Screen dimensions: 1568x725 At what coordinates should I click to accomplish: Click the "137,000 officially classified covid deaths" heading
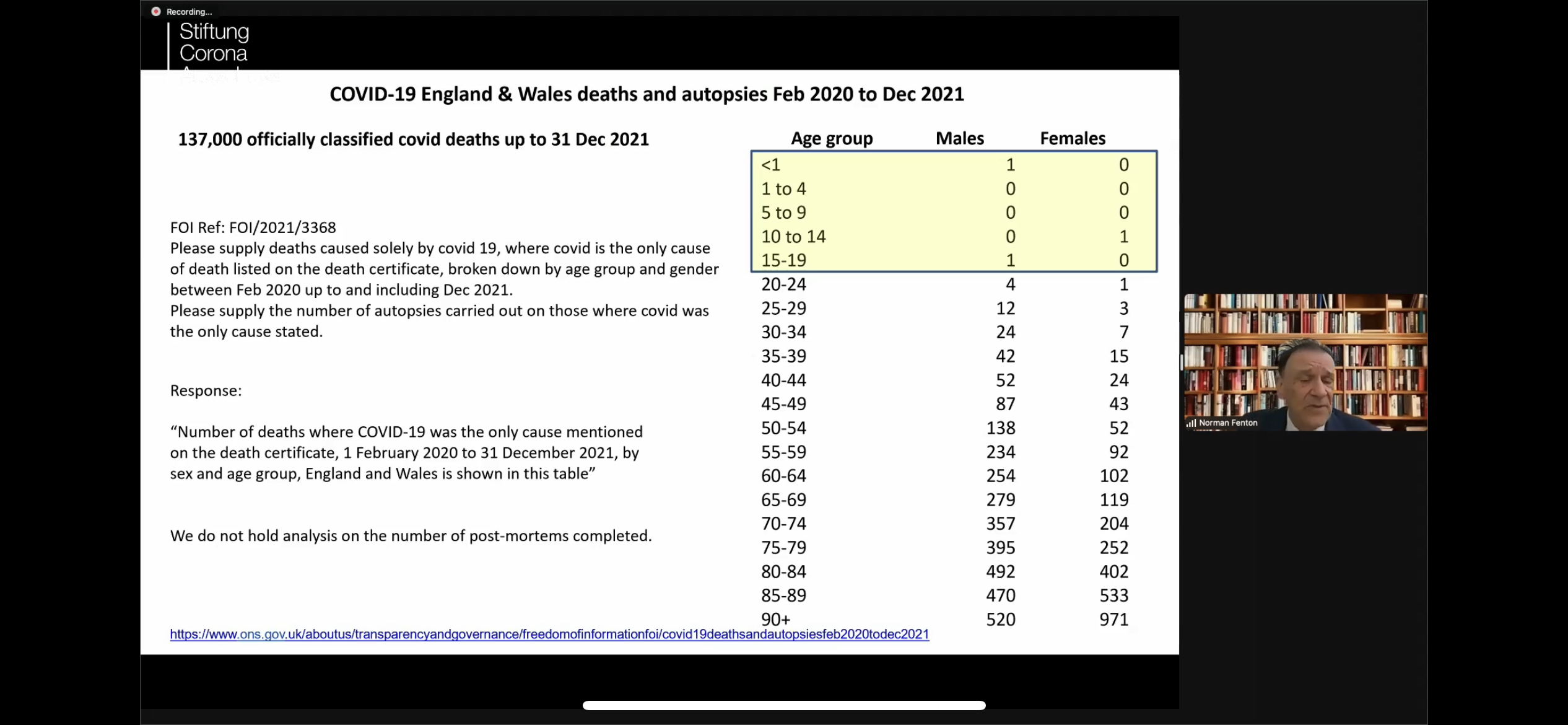click(413, 139)
